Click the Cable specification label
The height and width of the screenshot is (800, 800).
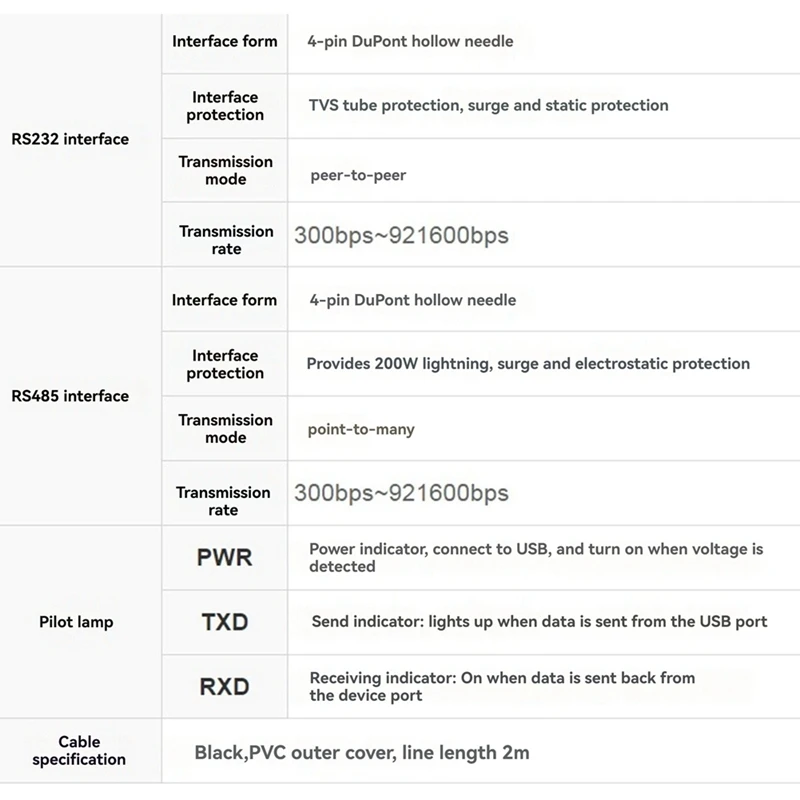(x=79, y=751)
